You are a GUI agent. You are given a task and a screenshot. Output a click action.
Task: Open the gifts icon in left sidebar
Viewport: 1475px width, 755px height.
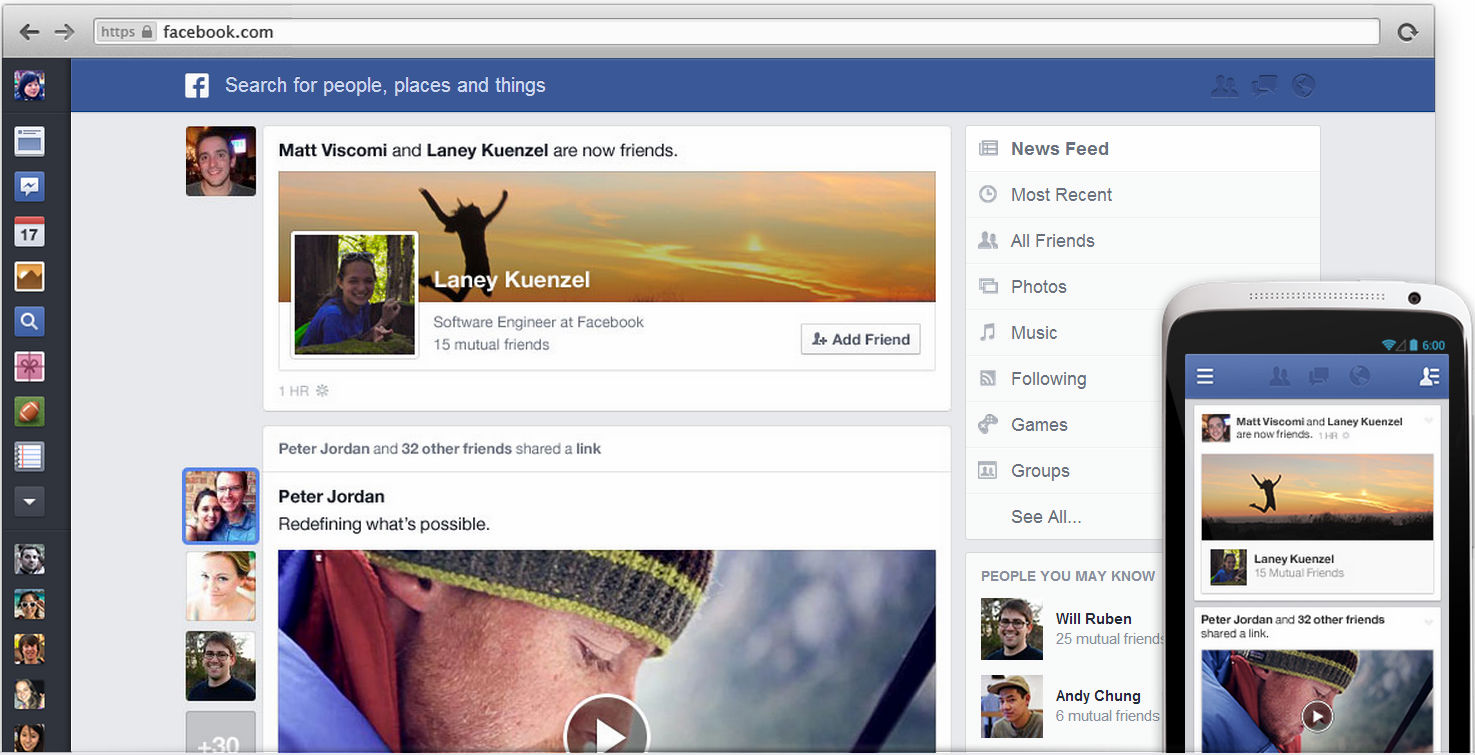(x=29, y=367)
